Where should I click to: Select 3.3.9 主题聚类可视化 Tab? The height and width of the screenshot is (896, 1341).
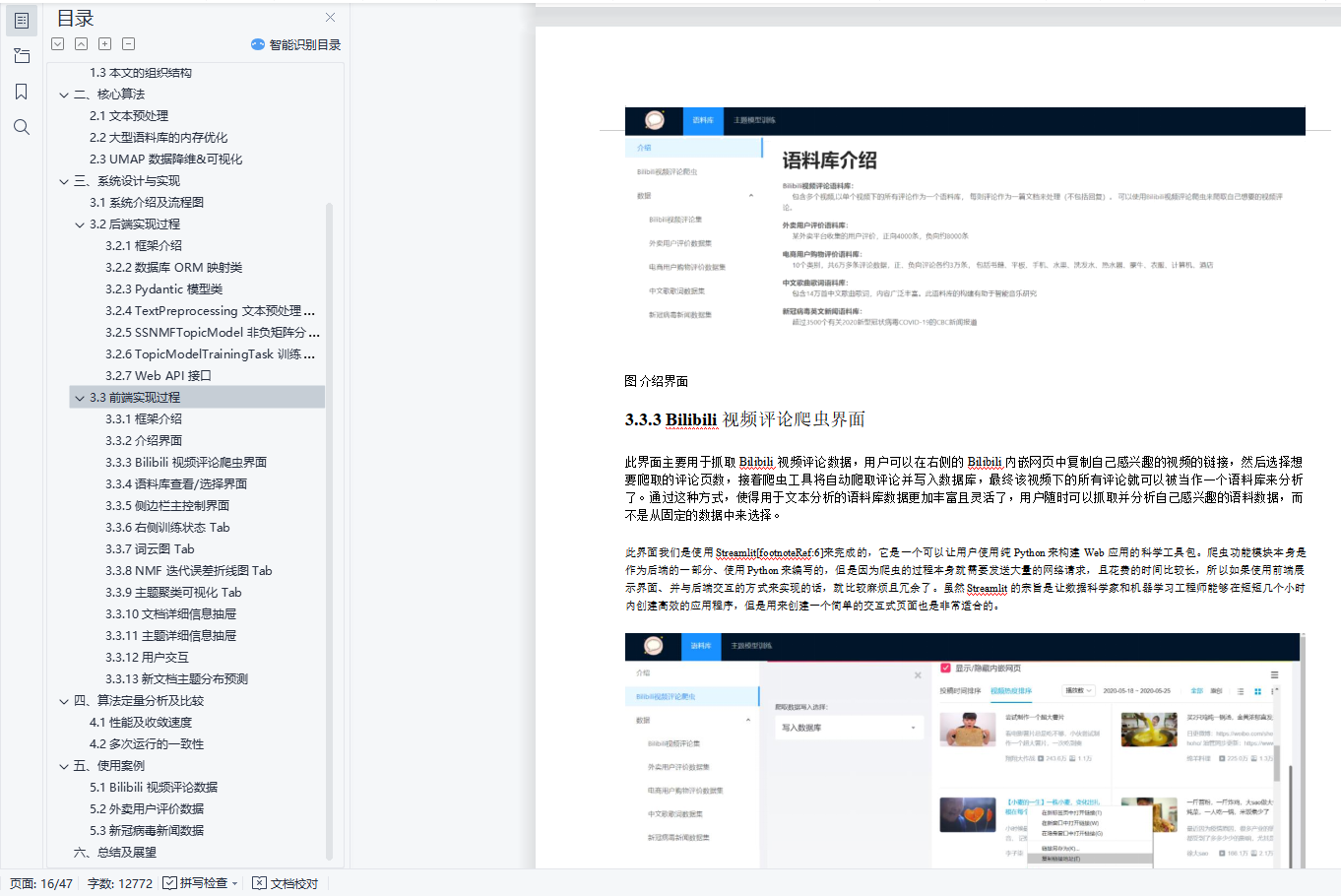(173, 593)
